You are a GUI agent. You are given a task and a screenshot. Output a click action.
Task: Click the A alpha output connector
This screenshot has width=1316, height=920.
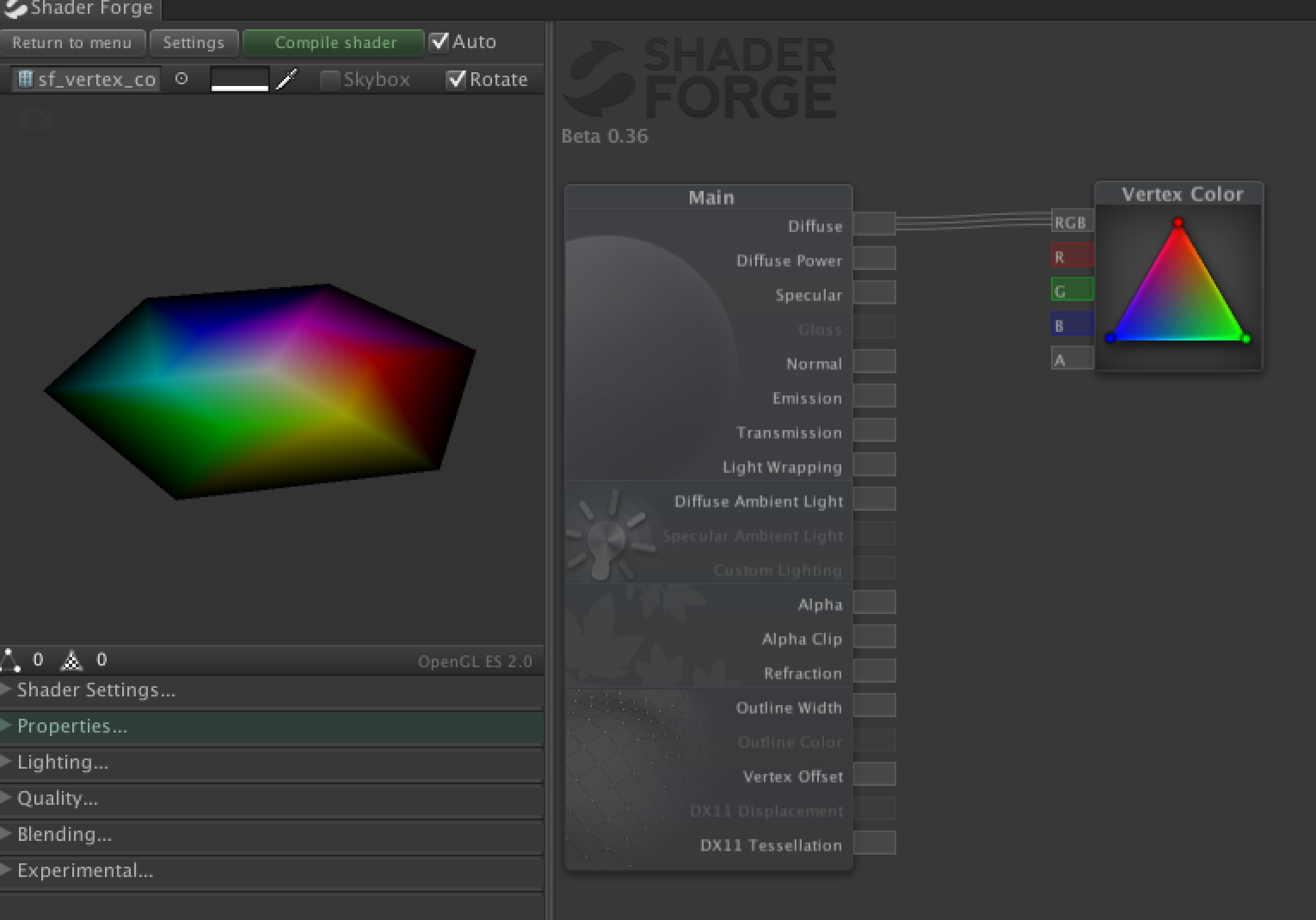(x=1073, y=359)
